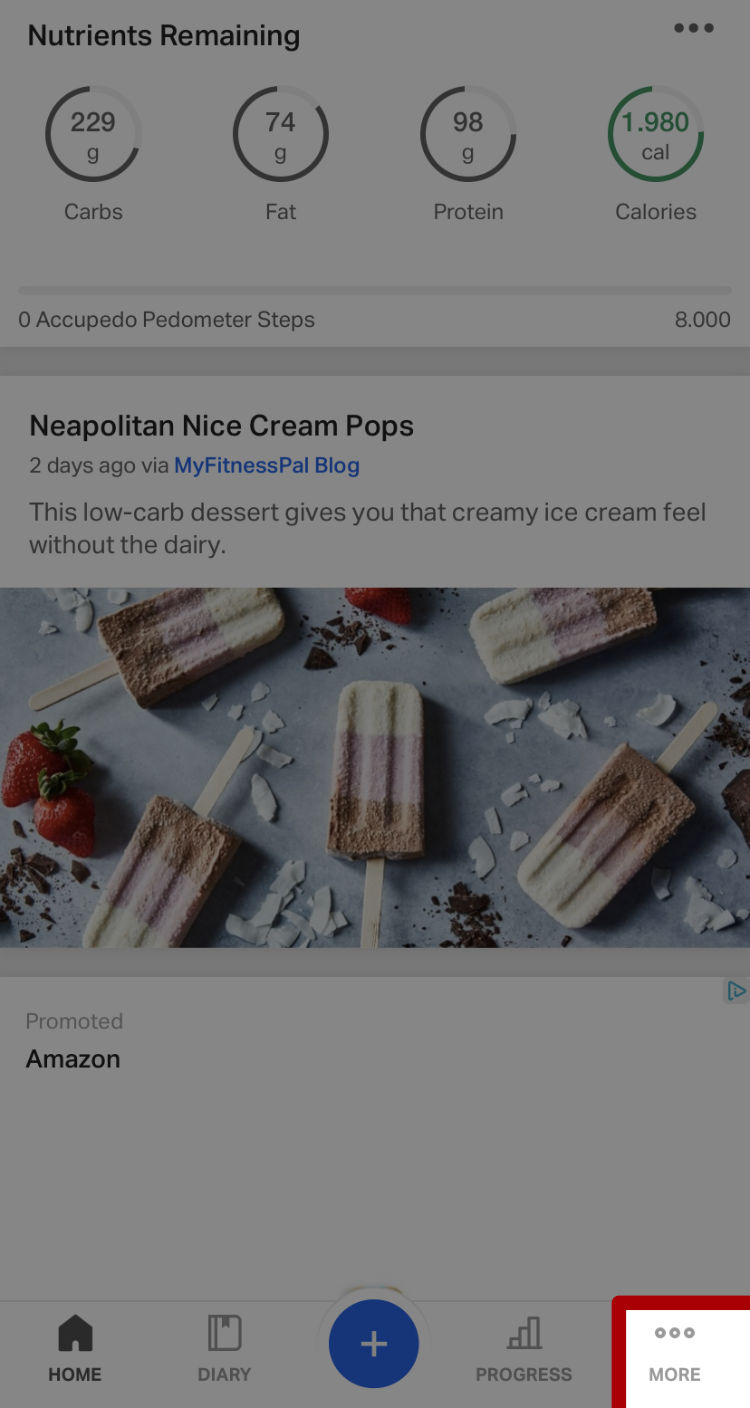Open the promoted Amazon ad
This screenshot has height=1408, width=750.
click(x=73, y=1059)
